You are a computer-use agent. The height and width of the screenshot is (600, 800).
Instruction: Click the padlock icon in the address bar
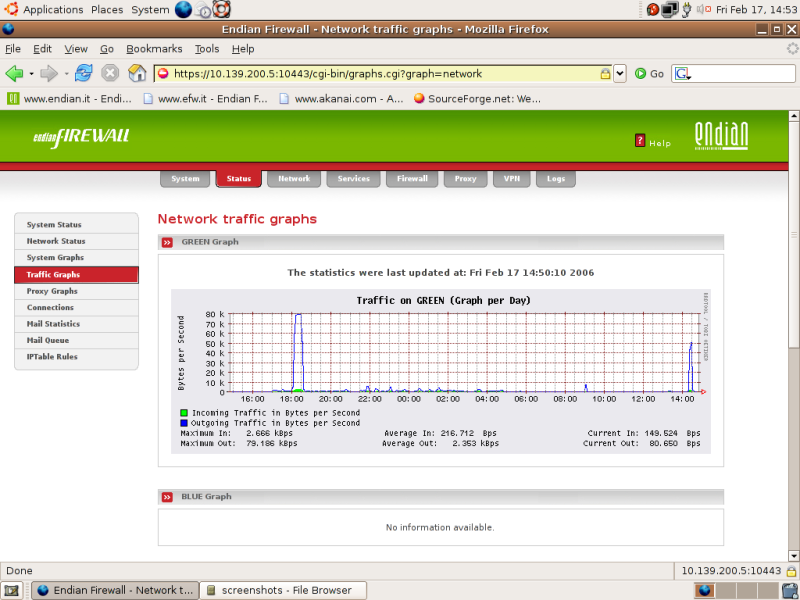click(x=605, y=73)
